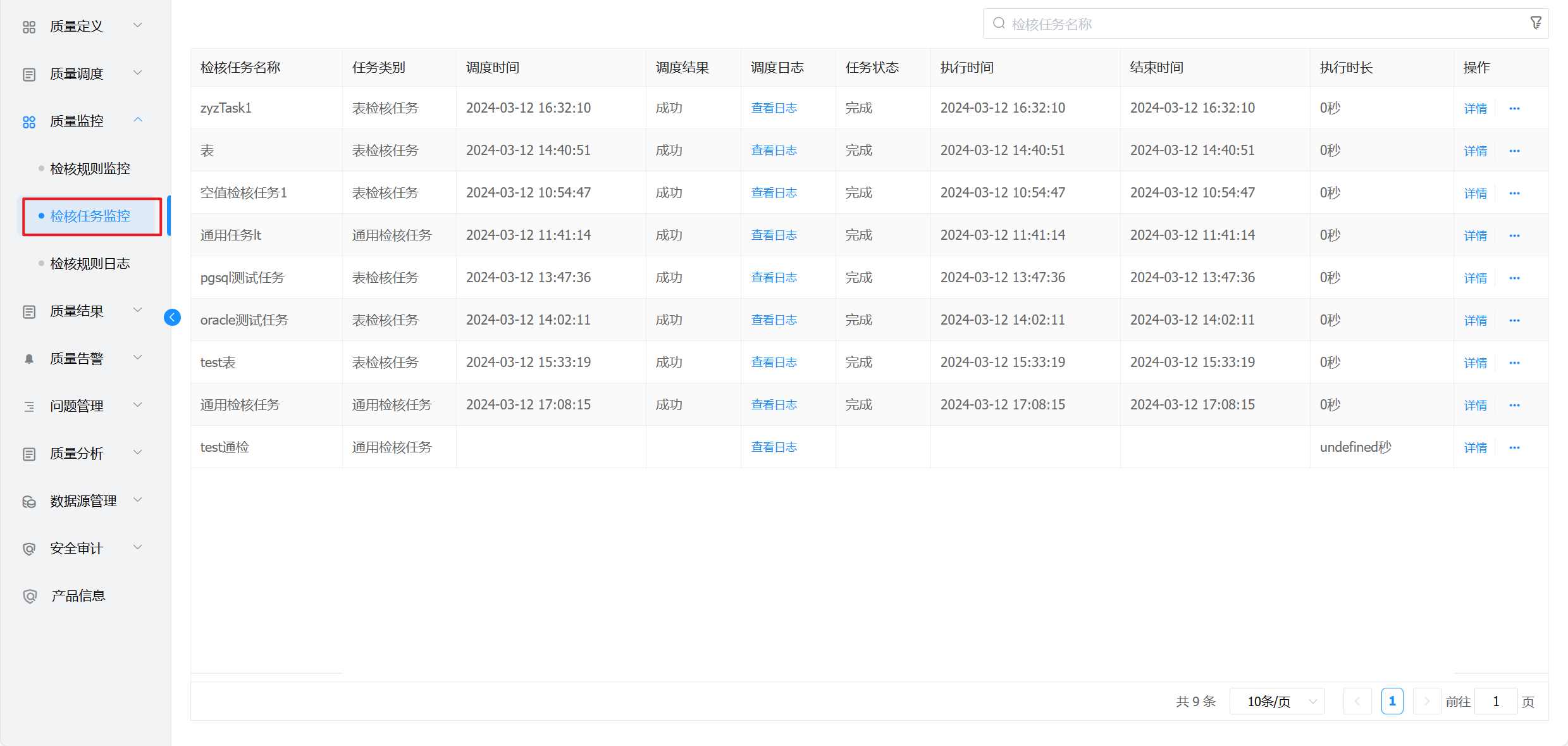Expand the 安全审计 menu
Screen dimensions: 1568x746
[77, 549]
